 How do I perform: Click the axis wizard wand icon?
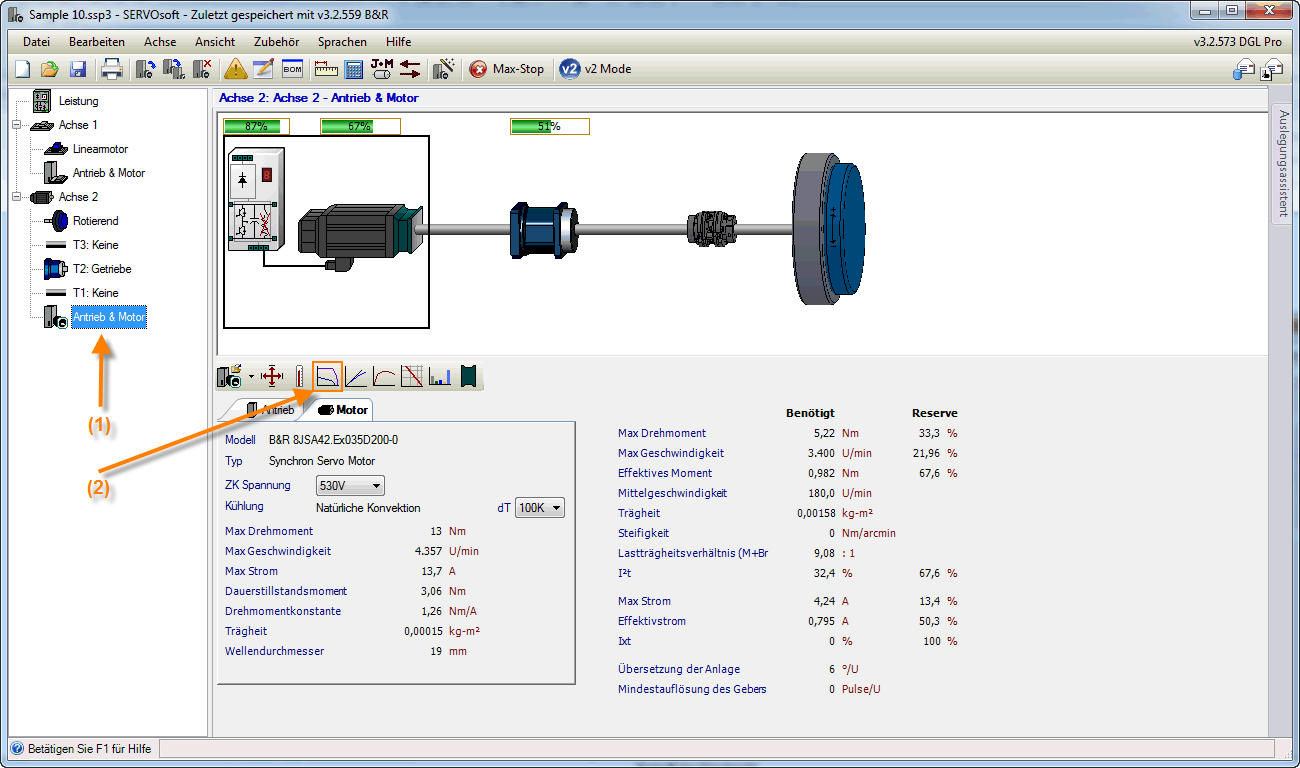(444, 69)
